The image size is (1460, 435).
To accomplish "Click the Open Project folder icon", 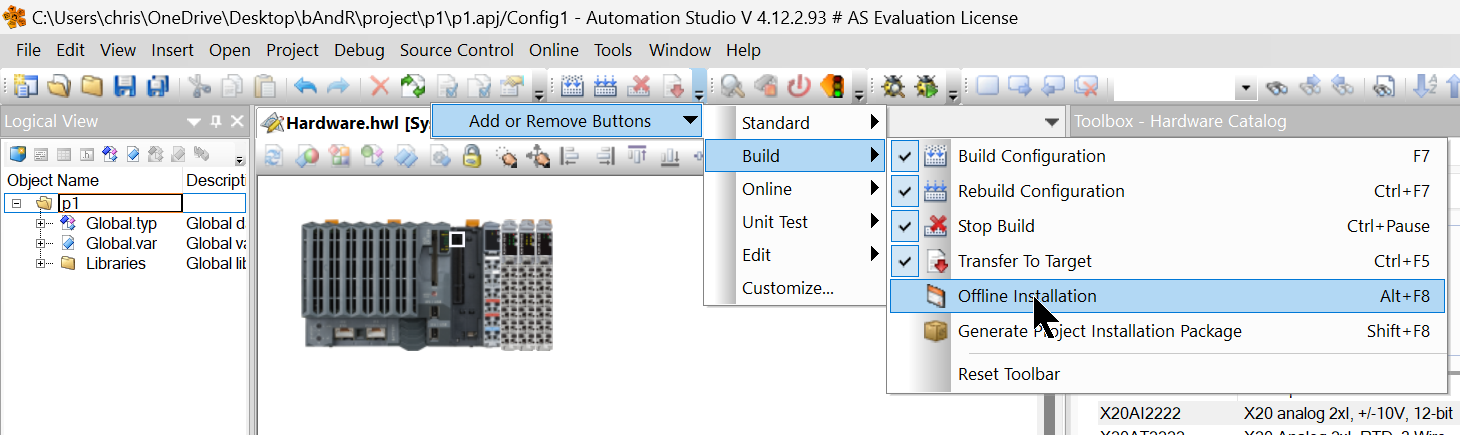I will [58, 86].
